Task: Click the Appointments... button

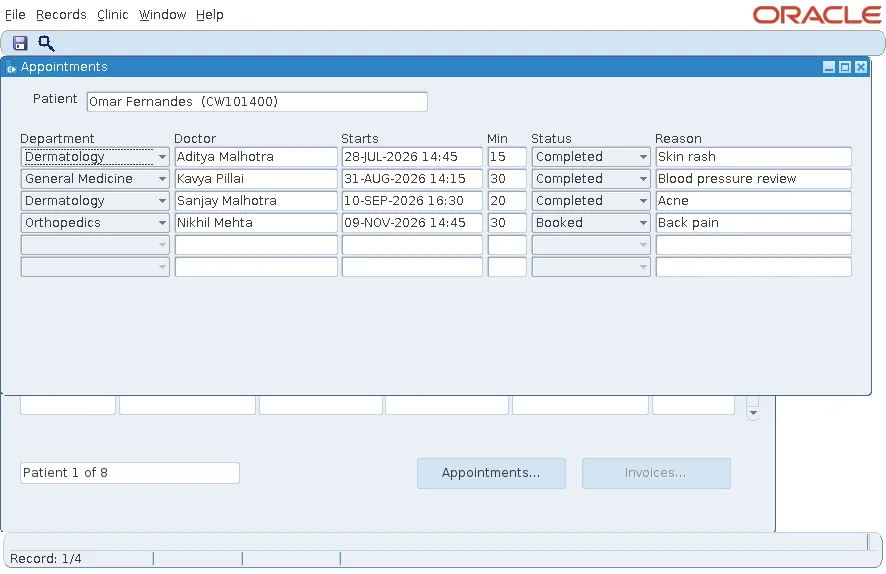Action: (x=491, y=473)
